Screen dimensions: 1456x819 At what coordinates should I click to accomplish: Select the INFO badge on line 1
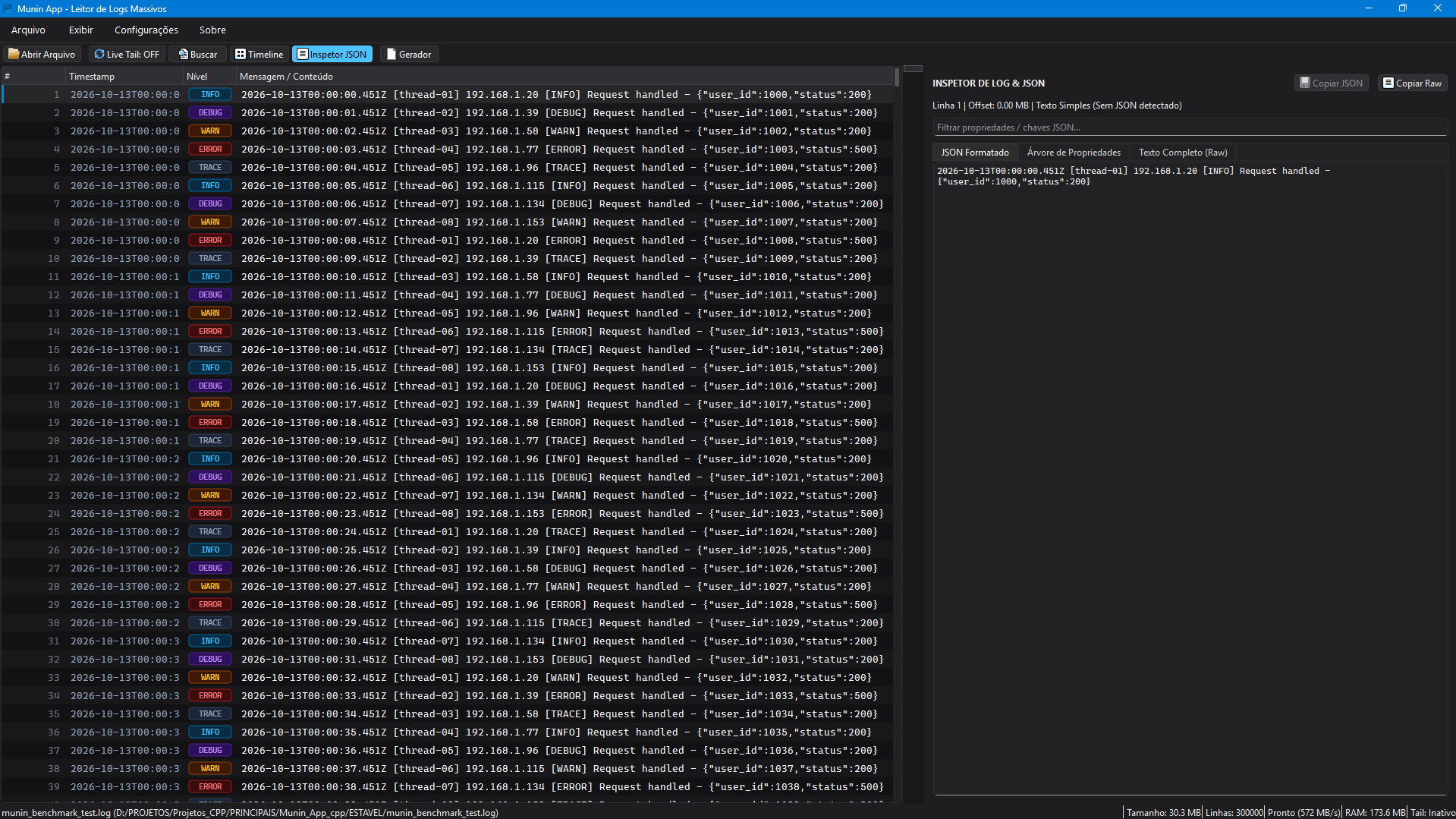(x=210, y=95)
